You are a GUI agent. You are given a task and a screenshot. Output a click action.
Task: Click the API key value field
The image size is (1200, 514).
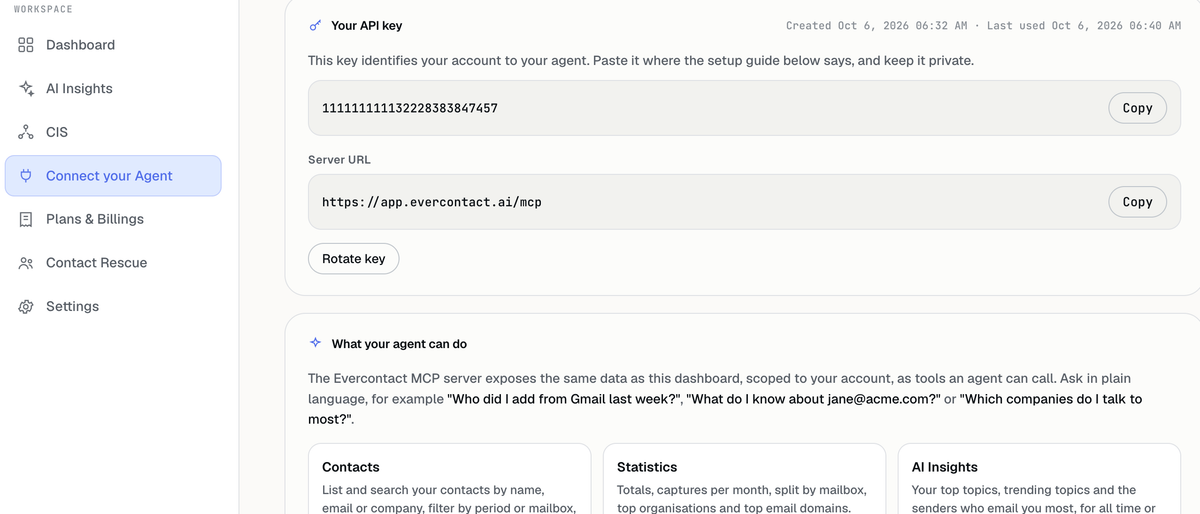(744, 108)
